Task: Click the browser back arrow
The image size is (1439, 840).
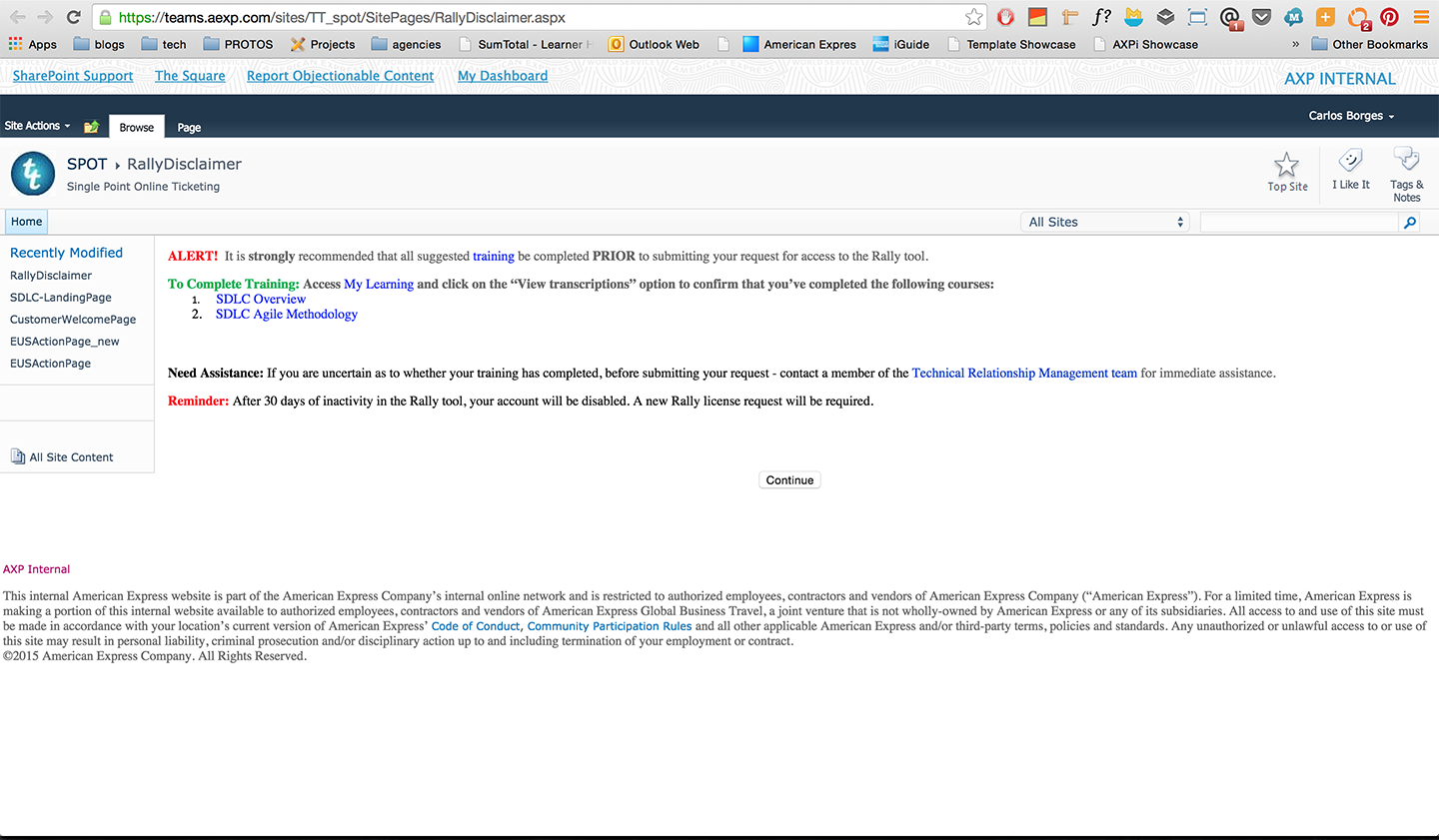Action: click(x=17, y=17)
